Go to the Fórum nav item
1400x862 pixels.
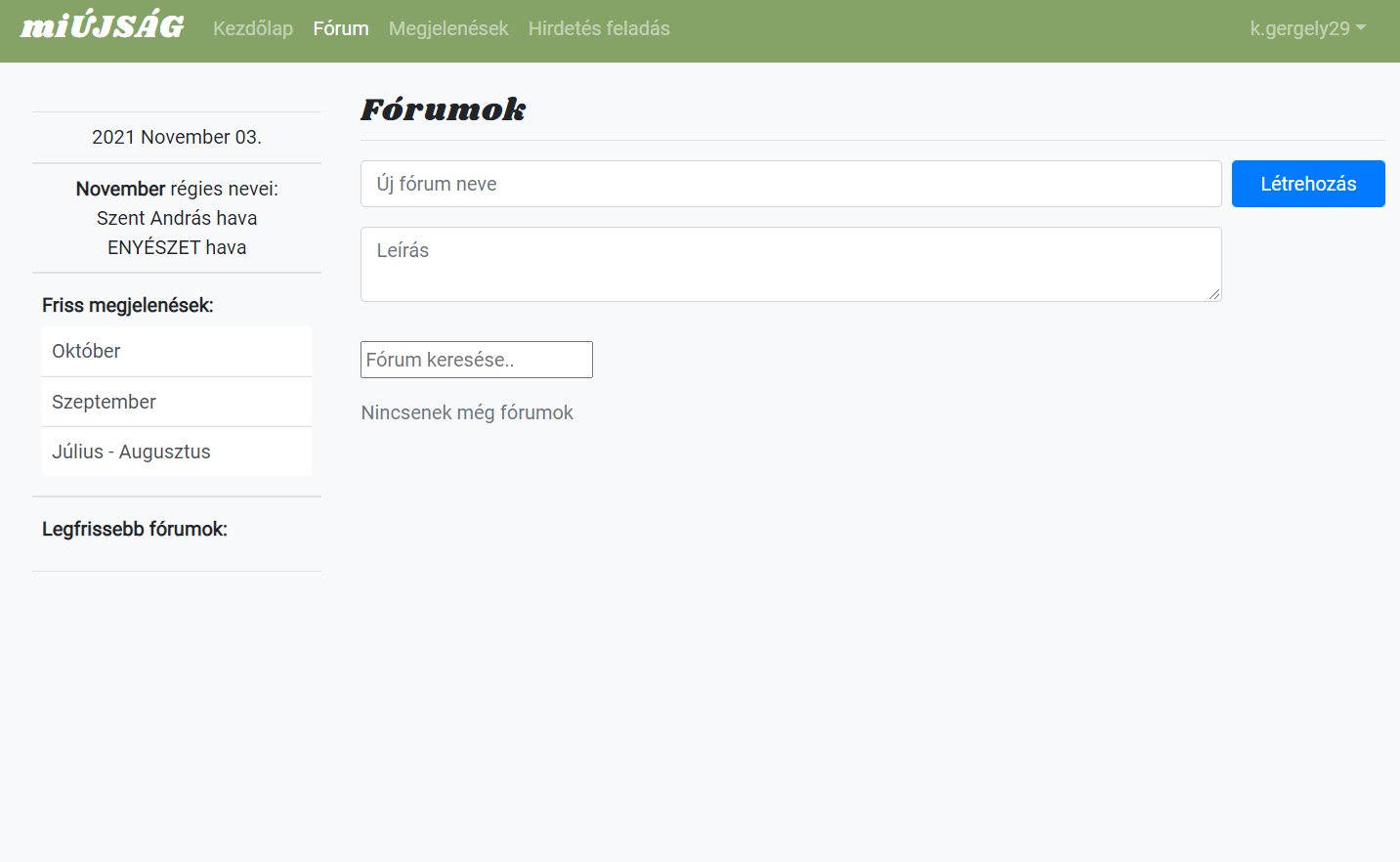coord(341,28)
